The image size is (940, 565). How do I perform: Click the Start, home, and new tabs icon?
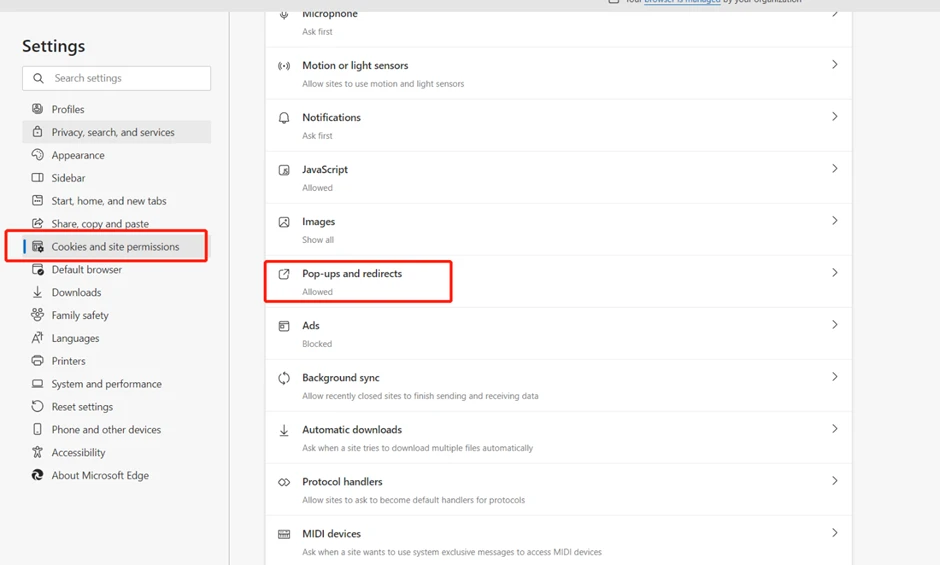(37, 200)
